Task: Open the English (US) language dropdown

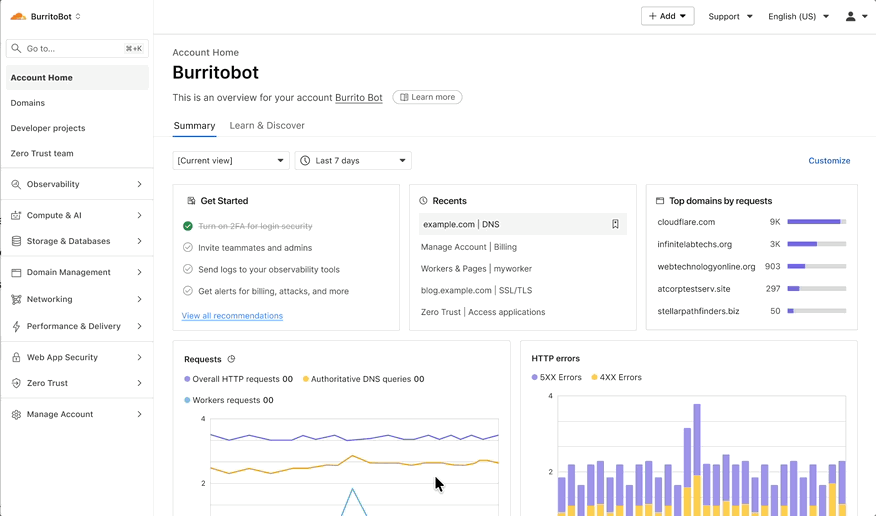Action: pyautogui.click(x=798, y=17)
